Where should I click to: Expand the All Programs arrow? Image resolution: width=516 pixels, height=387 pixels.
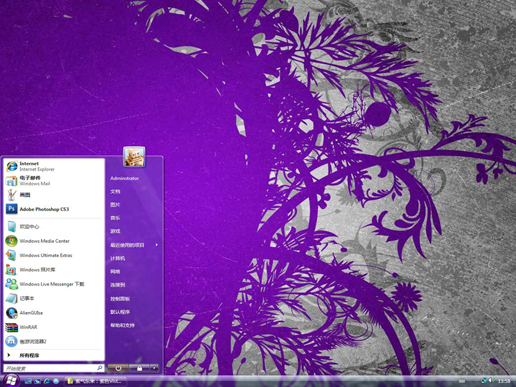(9, 355)
